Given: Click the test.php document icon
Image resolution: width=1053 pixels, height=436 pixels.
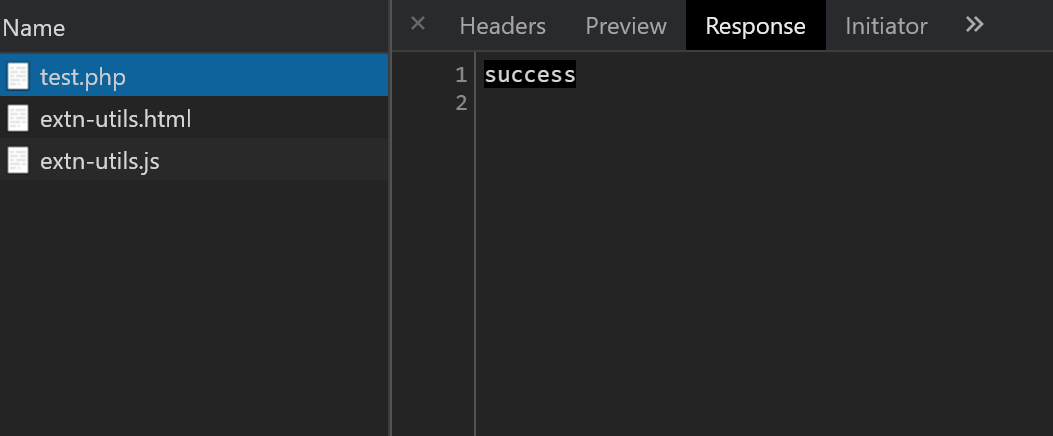Looking at the screenshot, I should 18,76.
